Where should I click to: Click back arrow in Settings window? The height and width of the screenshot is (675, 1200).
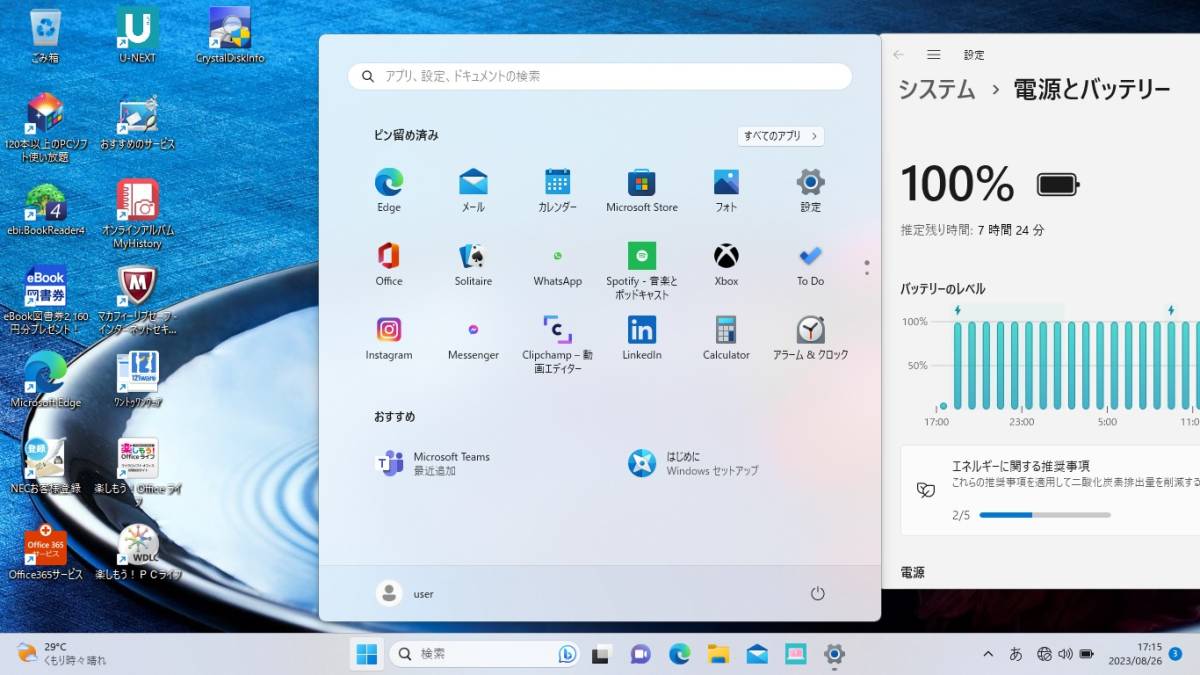[898, 55]
